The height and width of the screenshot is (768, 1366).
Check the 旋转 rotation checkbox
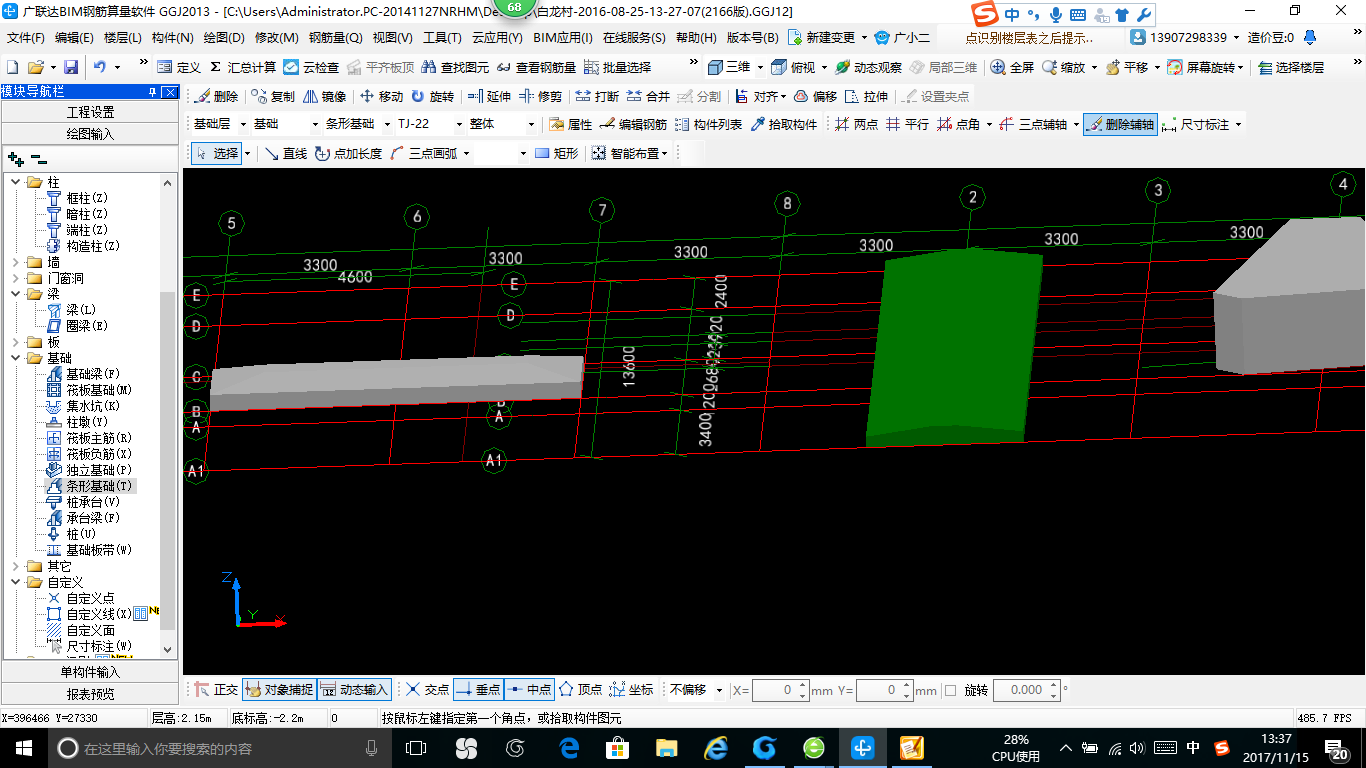(x=950, y=690)
